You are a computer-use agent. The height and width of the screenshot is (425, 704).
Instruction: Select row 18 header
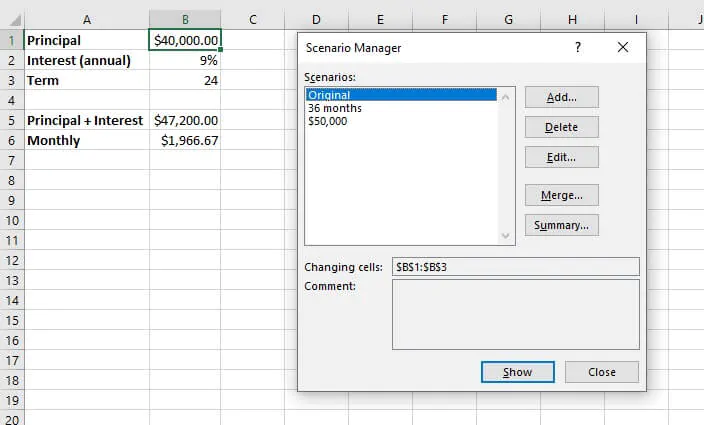click(x=12, y=381)
